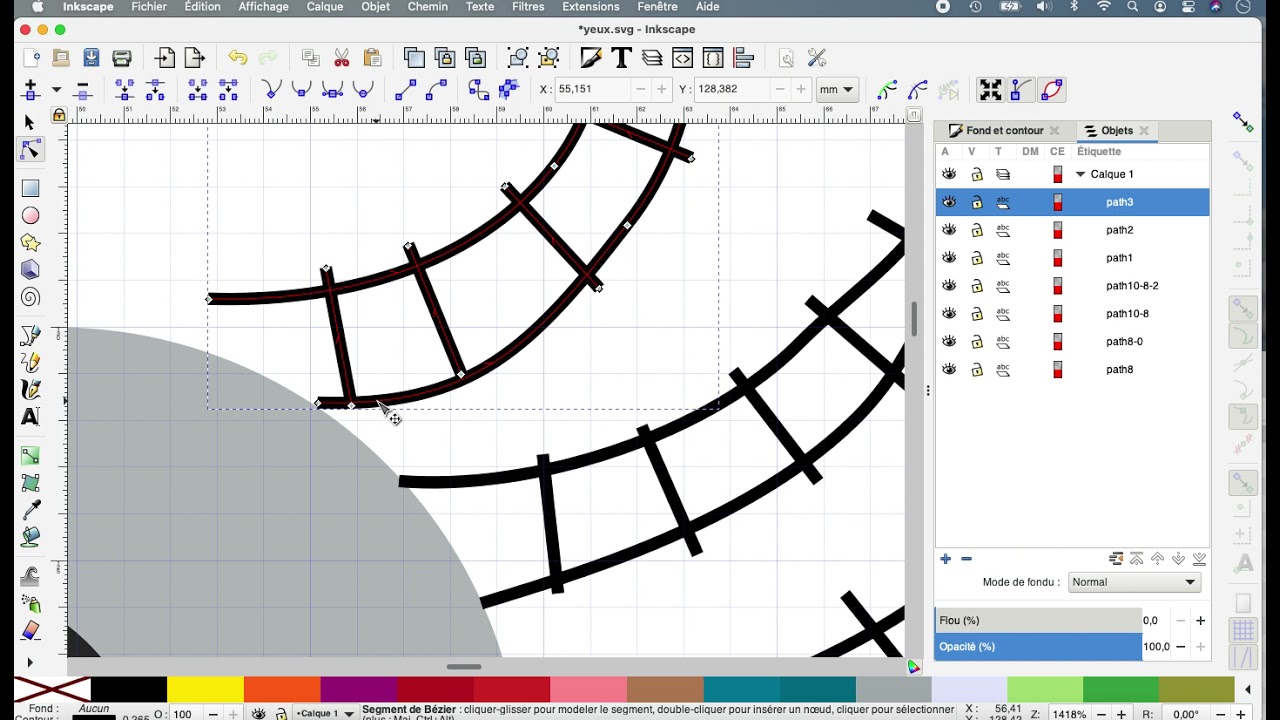This screenshot has height=720, width=1280.
Task: Open the Chemin menu
Action: pyautogui.click(x=428, y=7)
